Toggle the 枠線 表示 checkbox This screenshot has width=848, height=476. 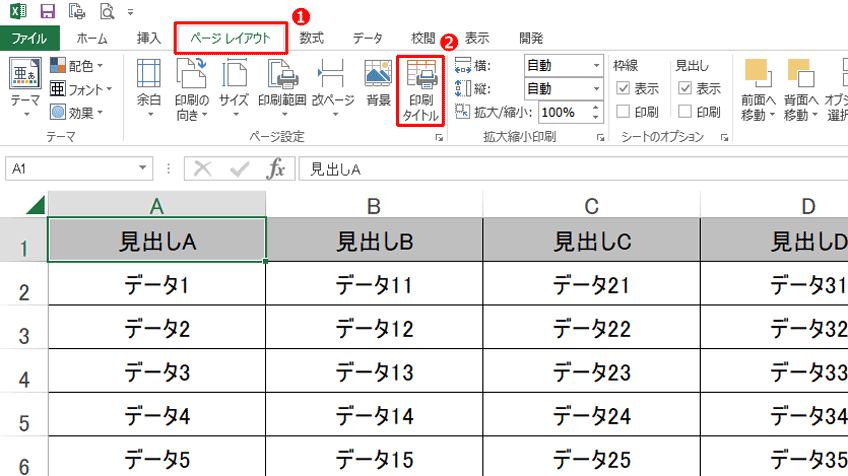(x=623, y=88)
